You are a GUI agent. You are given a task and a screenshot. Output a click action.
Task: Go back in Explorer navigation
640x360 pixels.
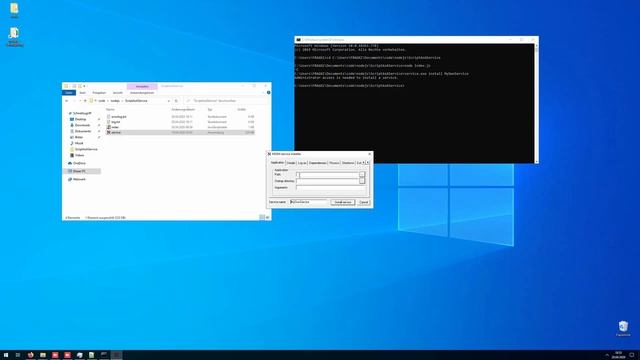[67, 100]
